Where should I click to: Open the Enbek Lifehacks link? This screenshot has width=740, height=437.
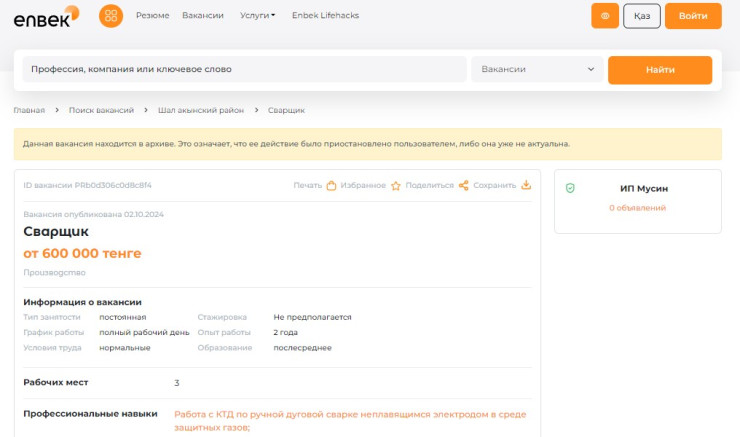[x=325, y=16]
